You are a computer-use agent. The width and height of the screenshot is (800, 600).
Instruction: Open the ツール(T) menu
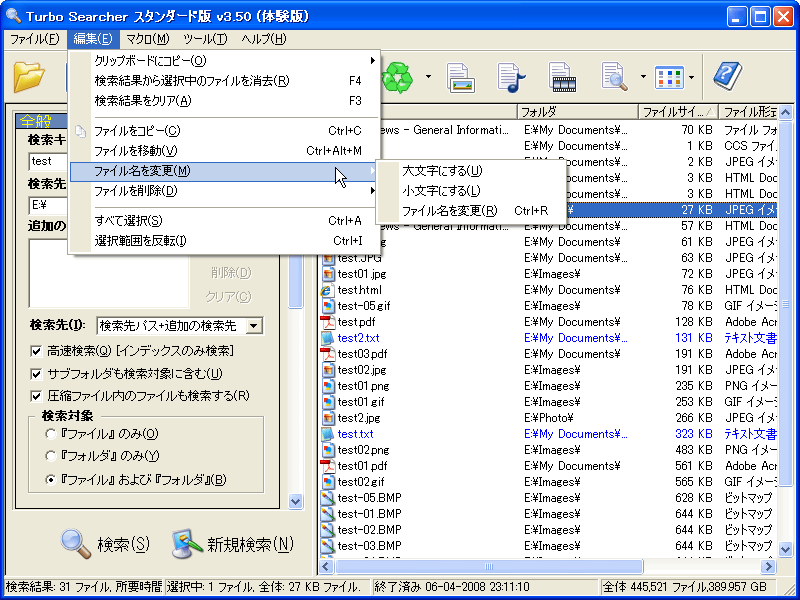click(x=205, y=39)
